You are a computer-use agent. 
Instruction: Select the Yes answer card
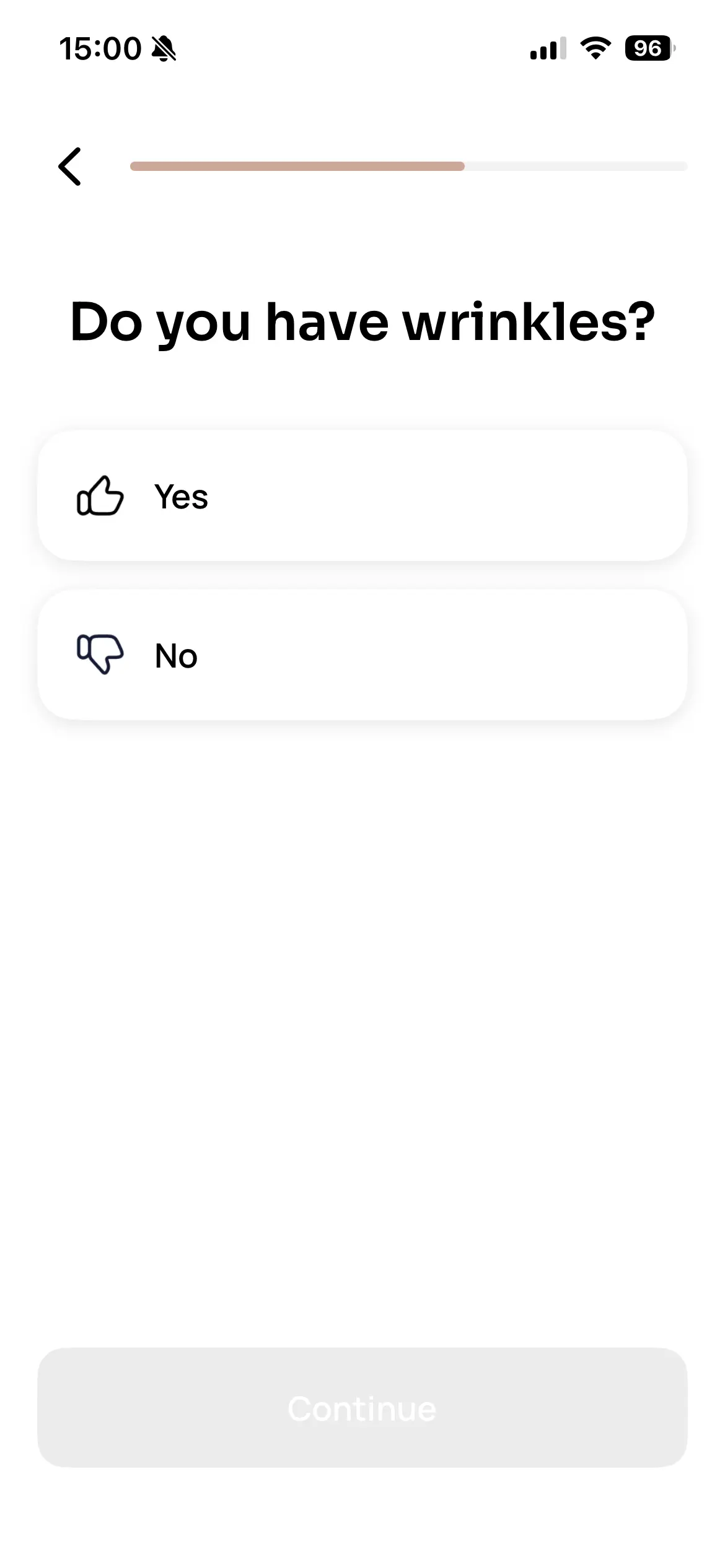362,495
